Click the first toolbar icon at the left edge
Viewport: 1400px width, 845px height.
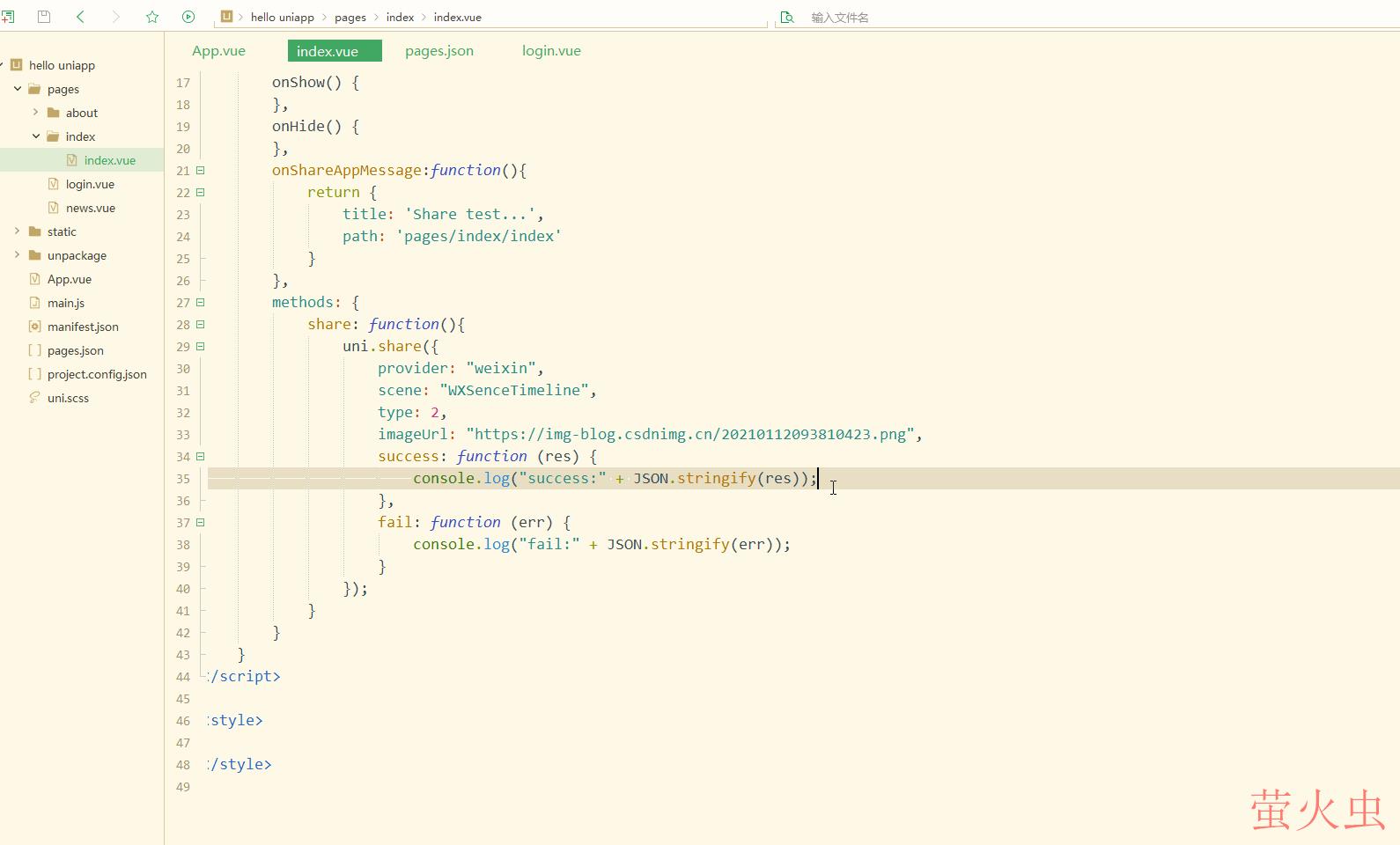click(8, 17)
